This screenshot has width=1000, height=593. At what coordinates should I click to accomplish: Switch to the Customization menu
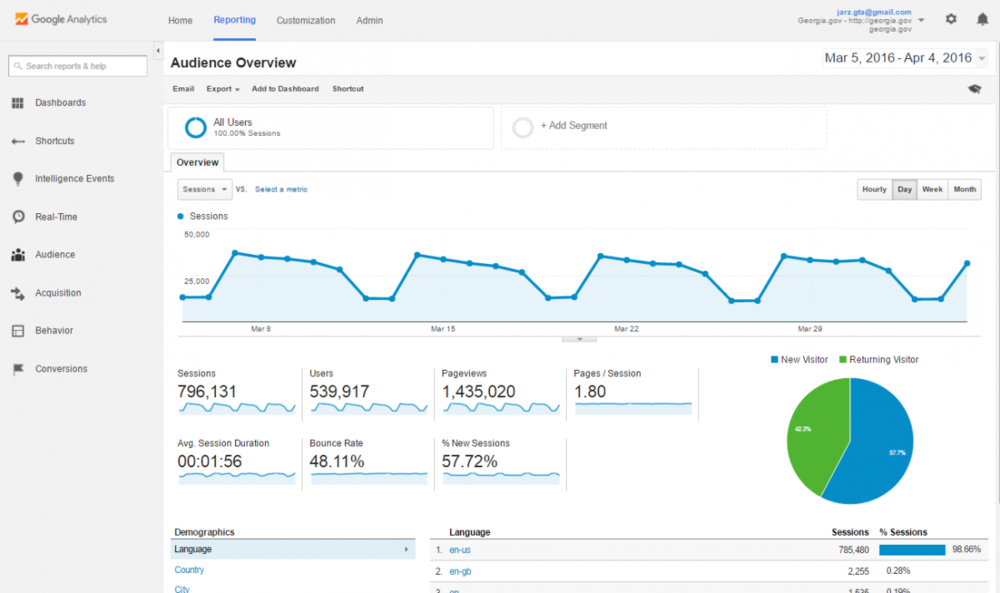click(306, 19)
